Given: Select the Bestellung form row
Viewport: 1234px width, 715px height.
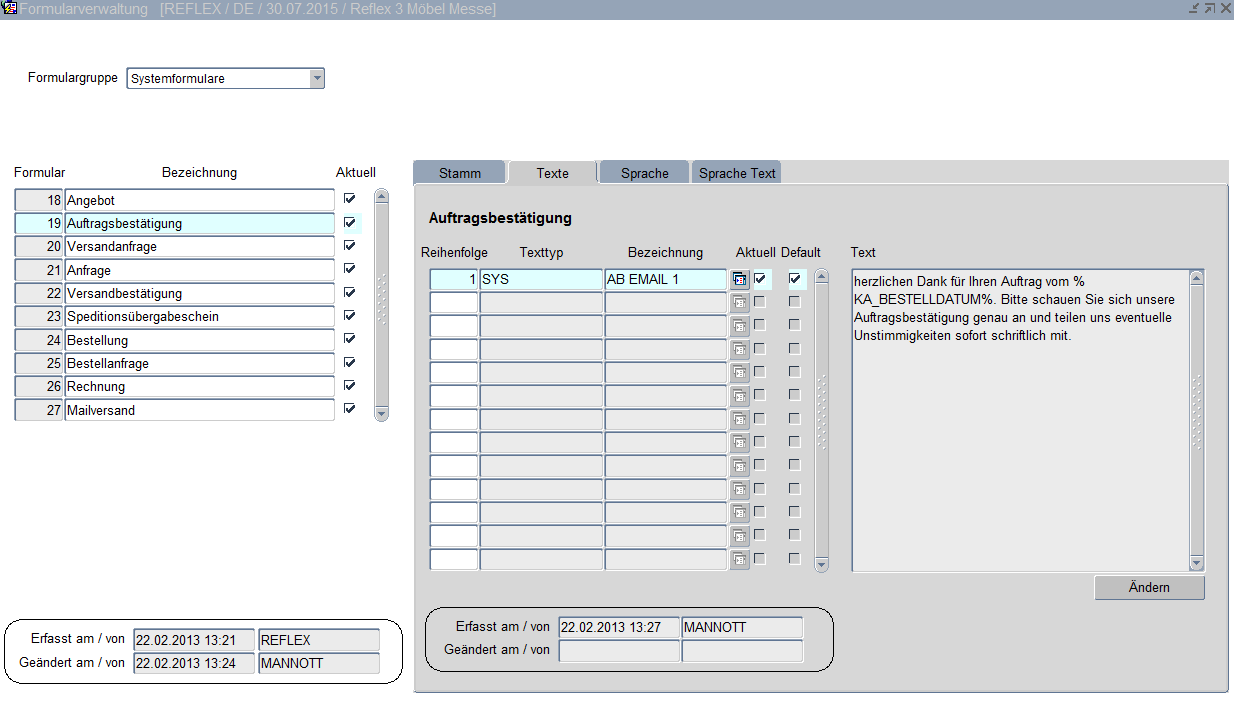Looking at the screenshot, I should tap(198, 341).
